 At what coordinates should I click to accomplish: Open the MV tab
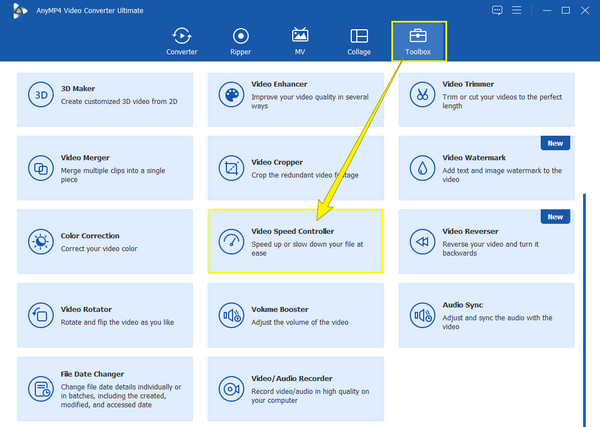tap(300, 41)
